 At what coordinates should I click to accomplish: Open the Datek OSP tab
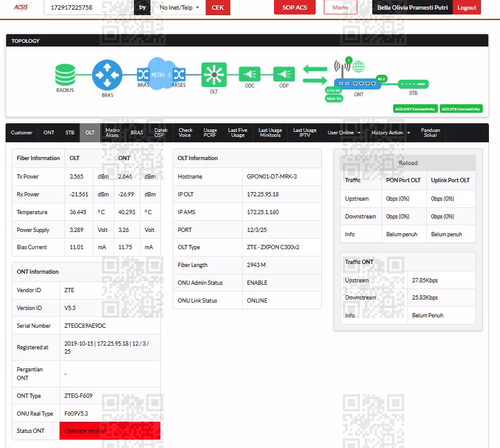pos(161,133)
